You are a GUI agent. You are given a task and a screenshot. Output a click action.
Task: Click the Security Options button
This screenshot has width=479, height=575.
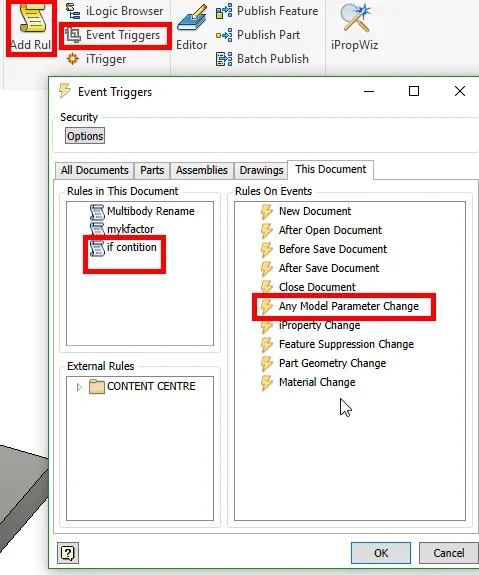pyautogui.click(x=85, y=136)
